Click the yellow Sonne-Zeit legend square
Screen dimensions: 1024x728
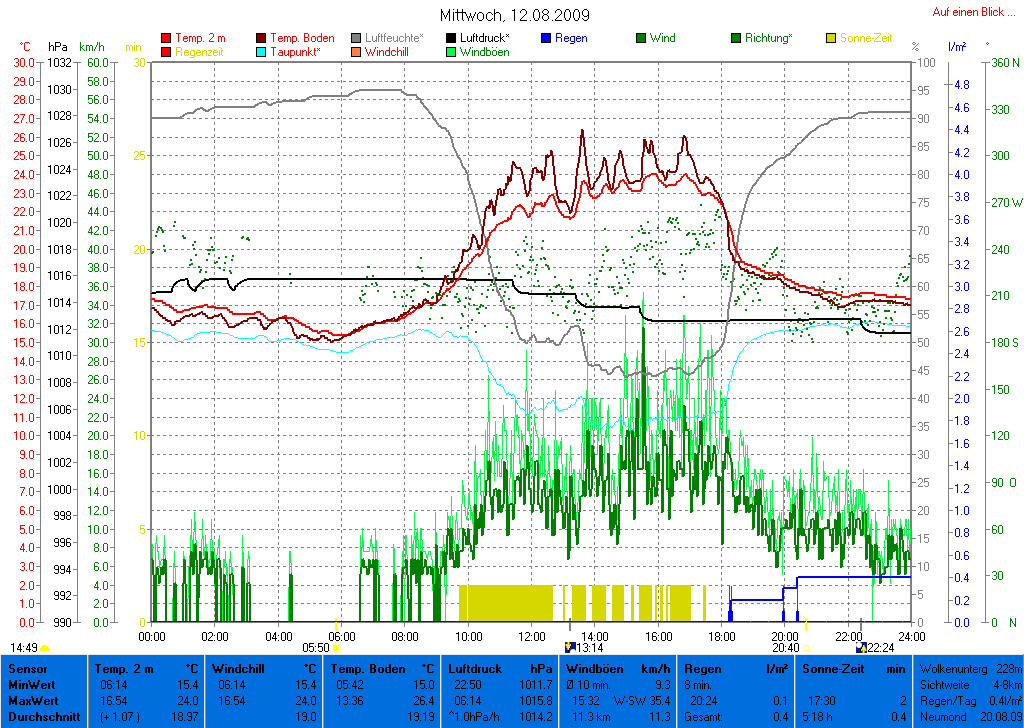[831, 39]
